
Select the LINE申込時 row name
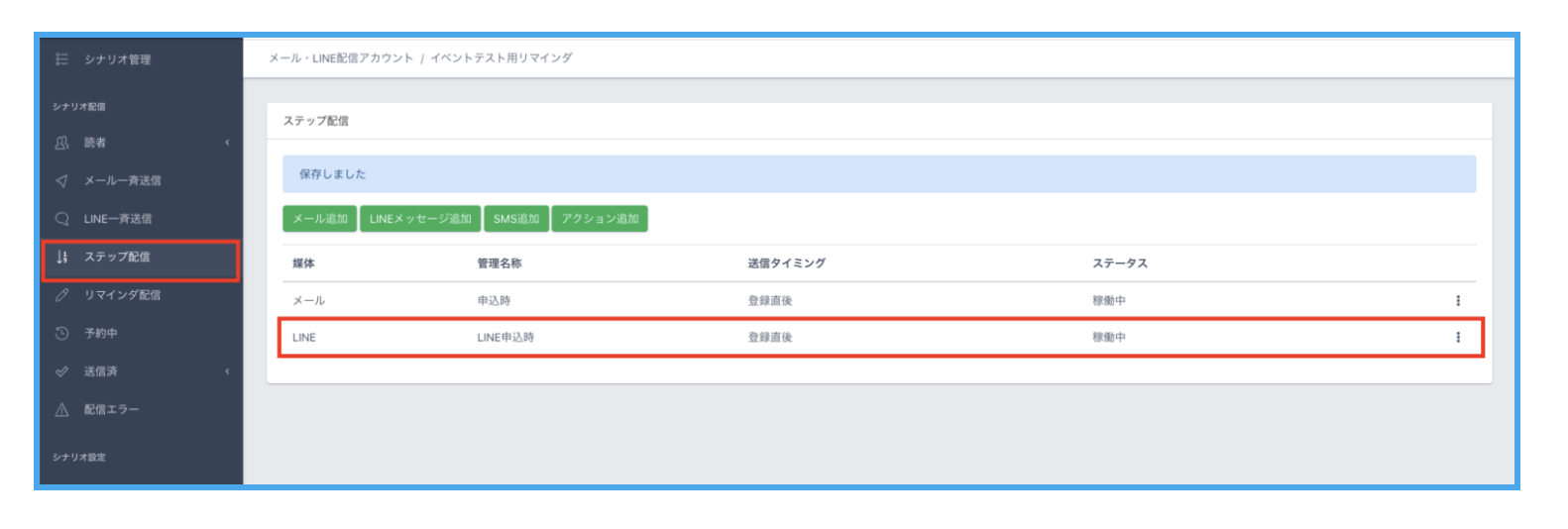pyautogui.click(x=505, y=338)
